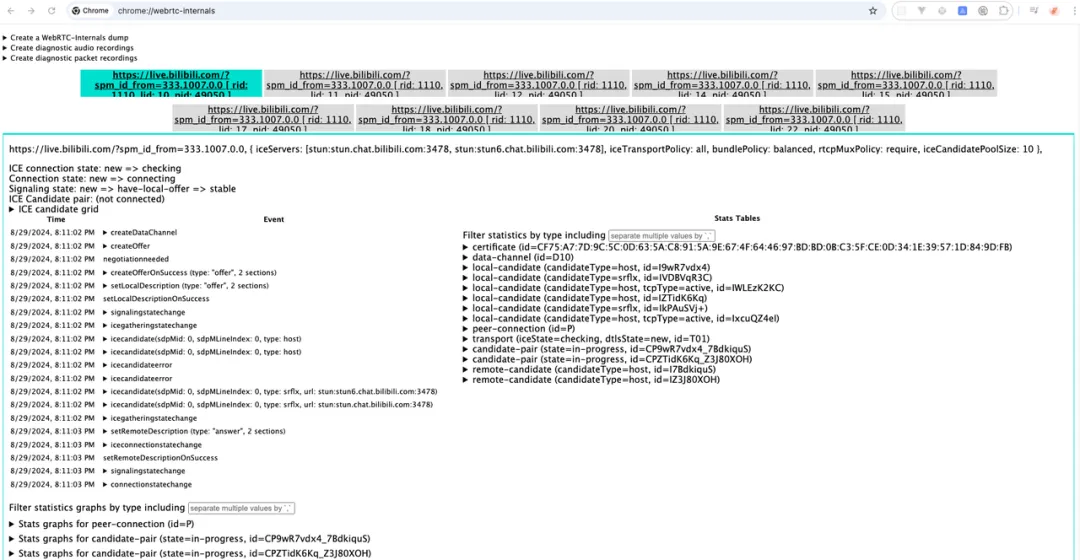The height and width of the screenshot is (560, 1080).
Task: Expand Create diagnostic packet recordings
Action: (x=70, y=59)
